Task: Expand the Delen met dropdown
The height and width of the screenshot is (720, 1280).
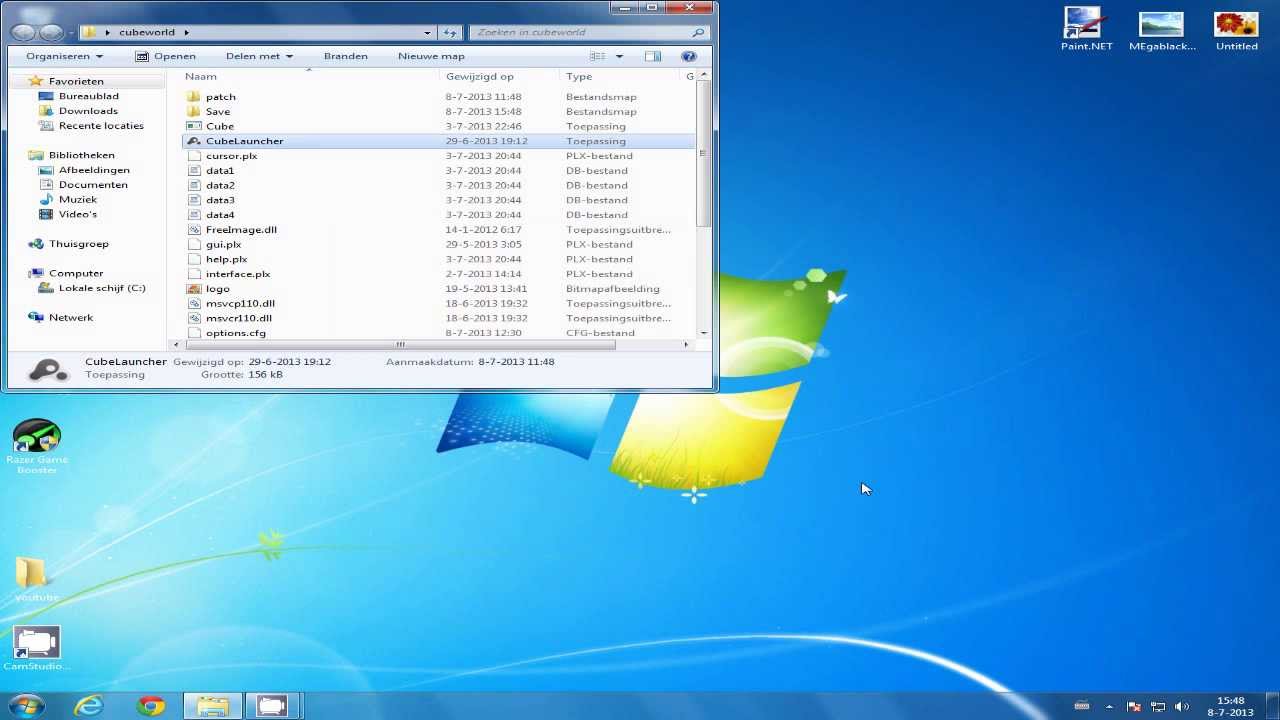Action: click(x=259, y=56)
